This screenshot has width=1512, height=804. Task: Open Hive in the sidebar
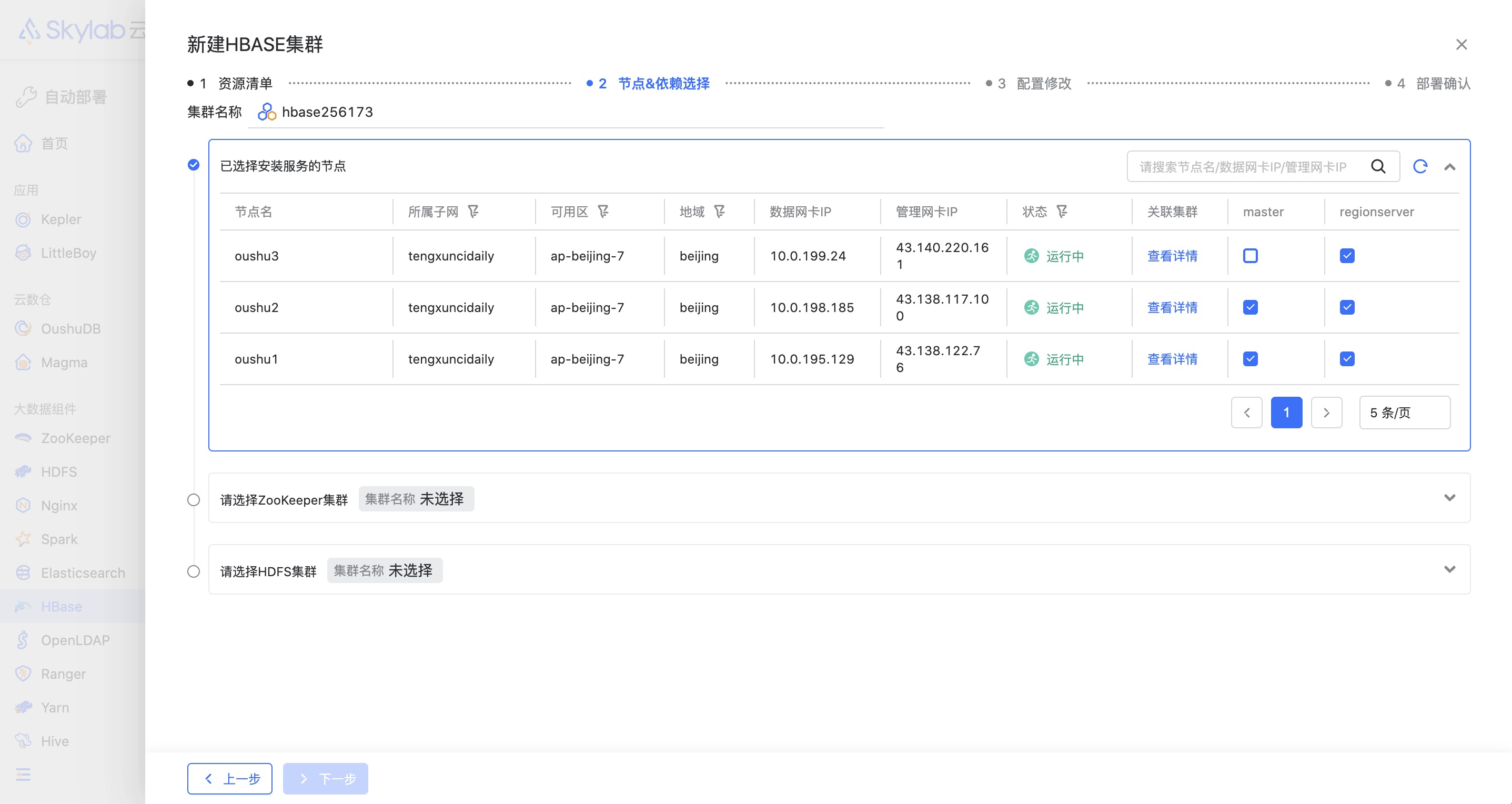(x=55, y=741)
